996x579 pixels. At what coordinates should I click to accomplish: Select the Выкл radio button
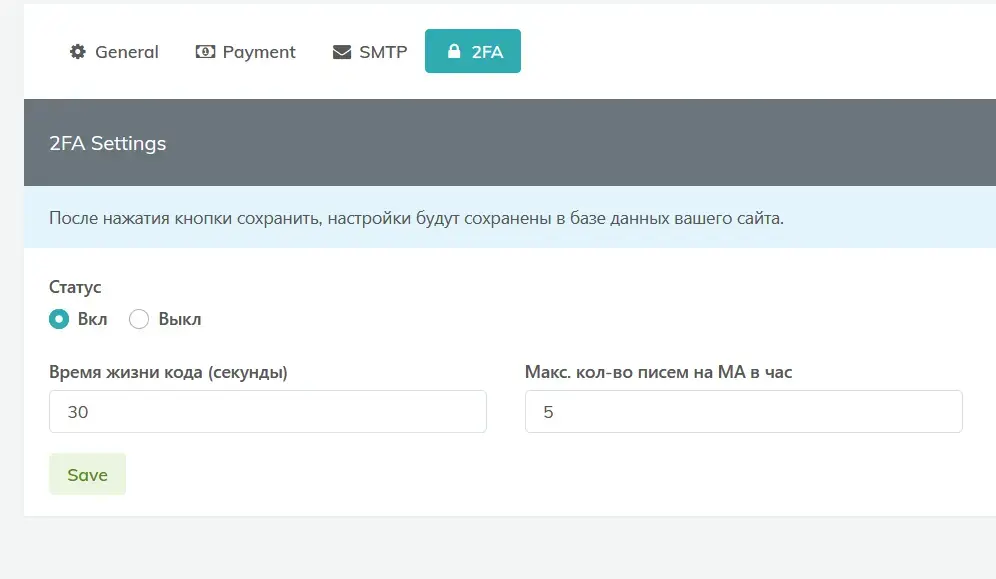pyautogui.click(x=139, y=319)
